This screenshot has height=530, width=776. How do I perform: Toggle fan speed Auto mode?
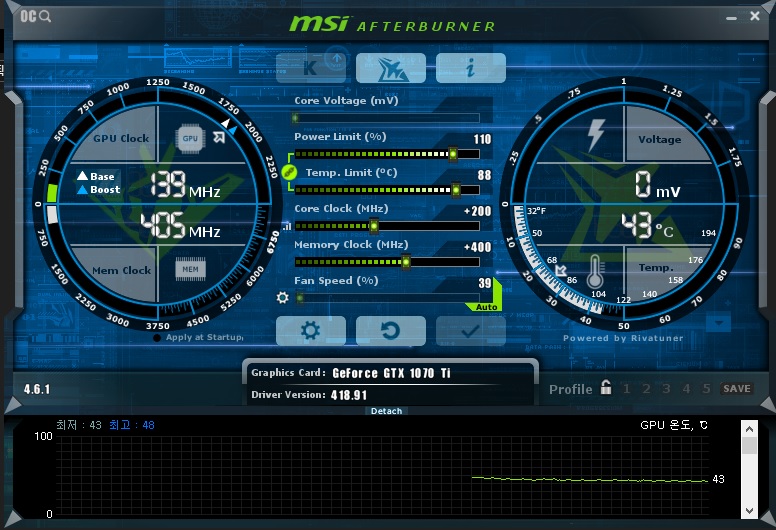pyautogui.click(x=486, y=307)
